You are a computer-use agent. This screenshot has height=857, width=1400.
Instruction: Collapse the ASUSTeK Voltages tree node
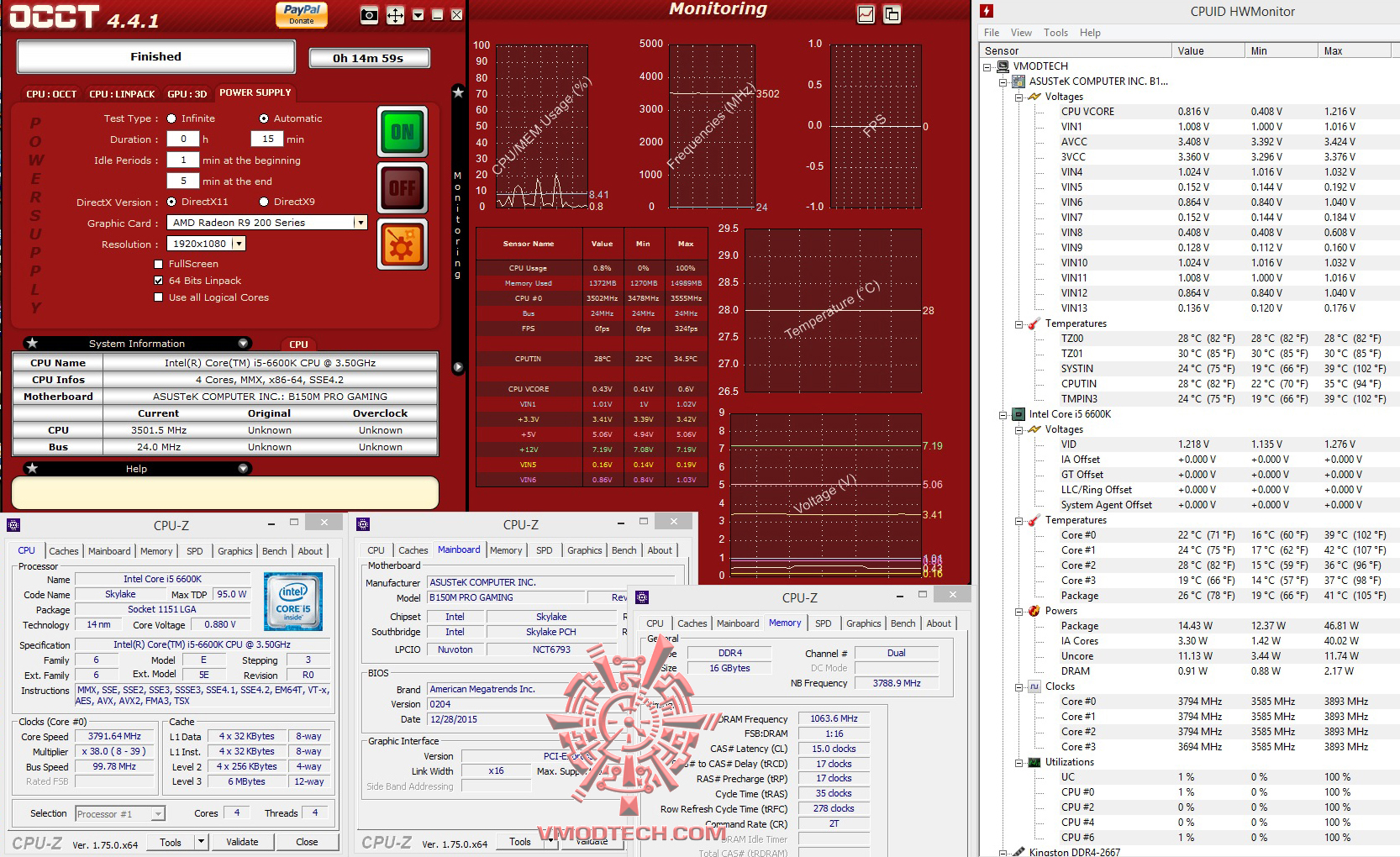point(1018,97)
